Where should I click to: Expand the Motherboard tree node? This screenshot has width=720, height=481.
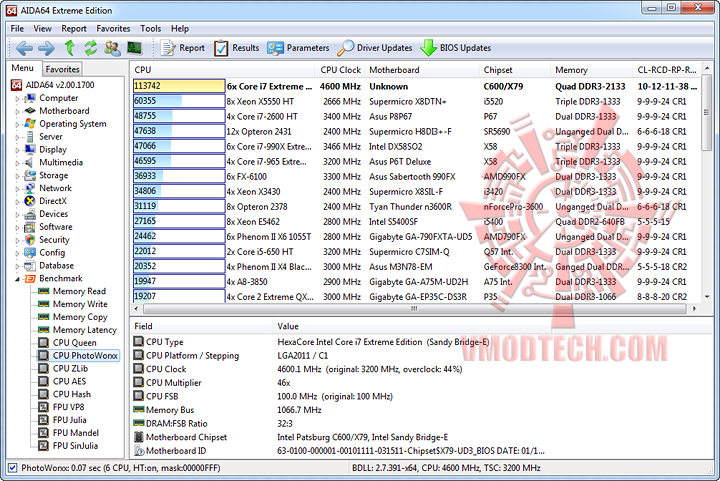17,111
